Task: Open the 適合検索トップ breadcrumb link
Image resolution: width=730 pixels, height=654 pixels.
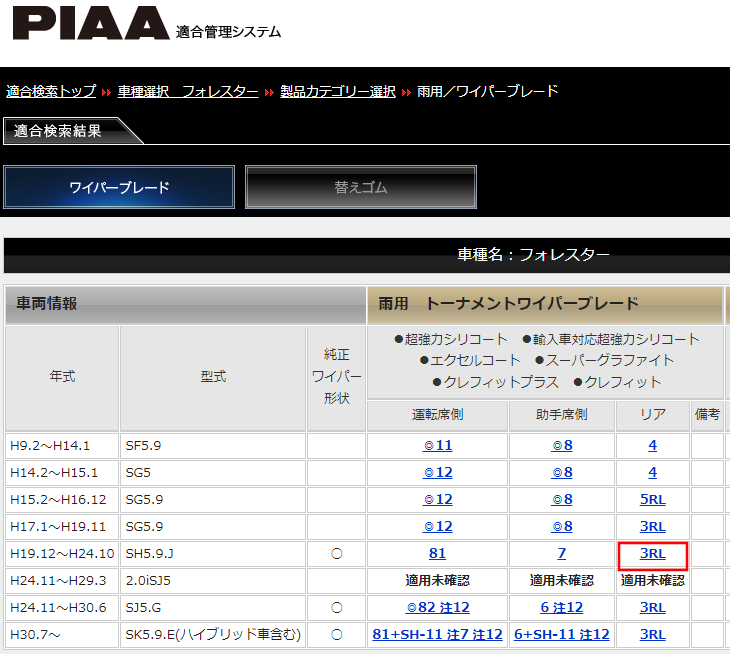Action: pos(50,91)
